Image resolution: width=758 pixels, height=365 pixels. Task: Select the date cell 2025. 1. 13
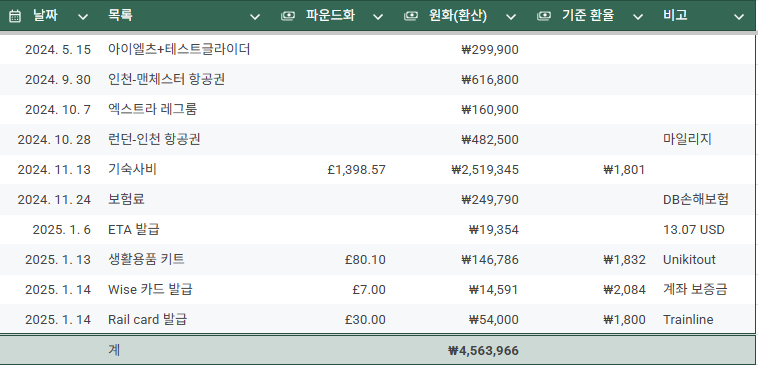[x=58, y=260]
